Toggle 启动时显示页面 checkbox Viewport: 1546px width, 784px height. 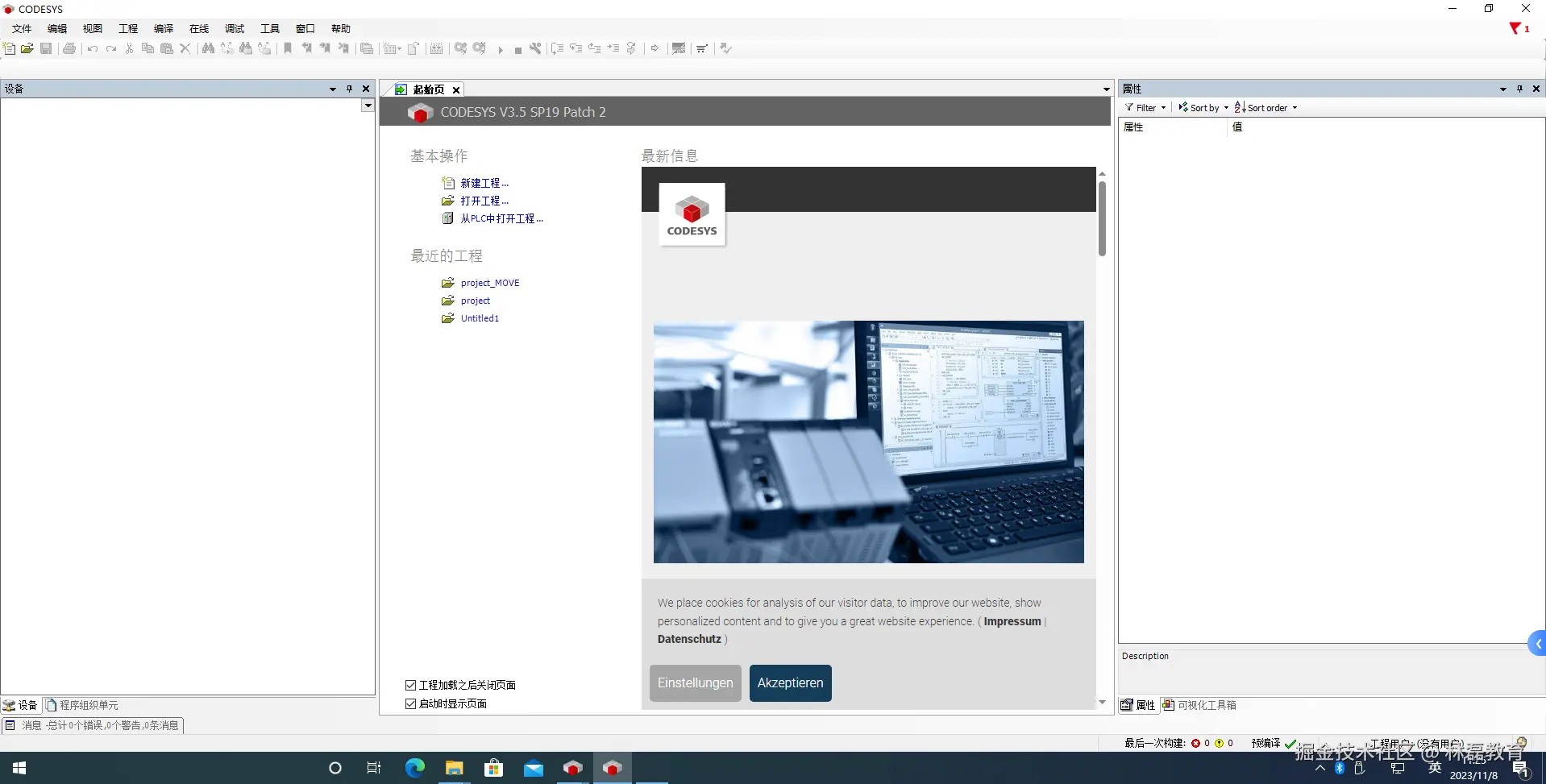(410, 703)
